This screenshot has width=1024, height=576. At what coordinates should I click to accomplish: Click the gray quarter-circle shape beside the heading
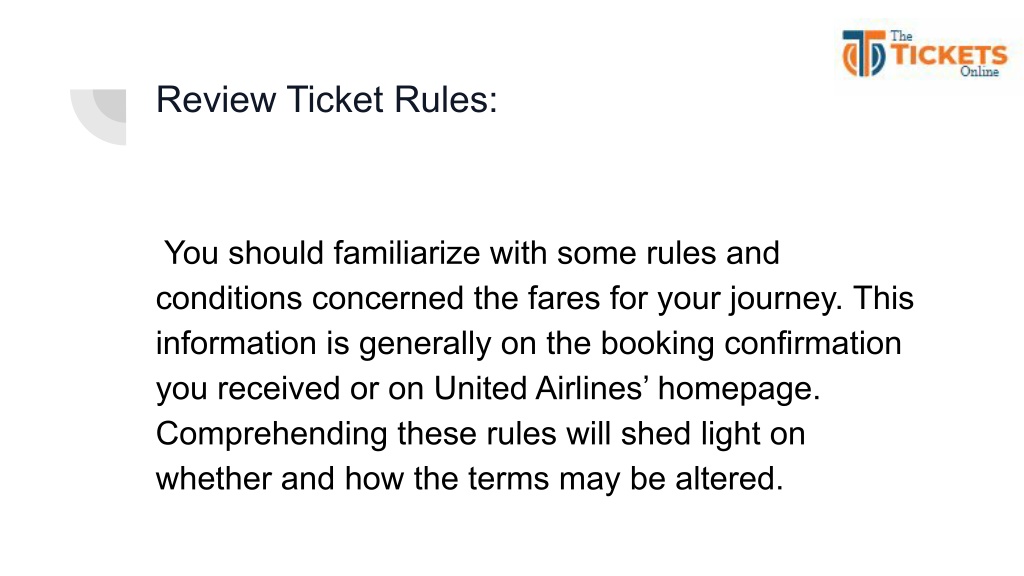[98, 117]
